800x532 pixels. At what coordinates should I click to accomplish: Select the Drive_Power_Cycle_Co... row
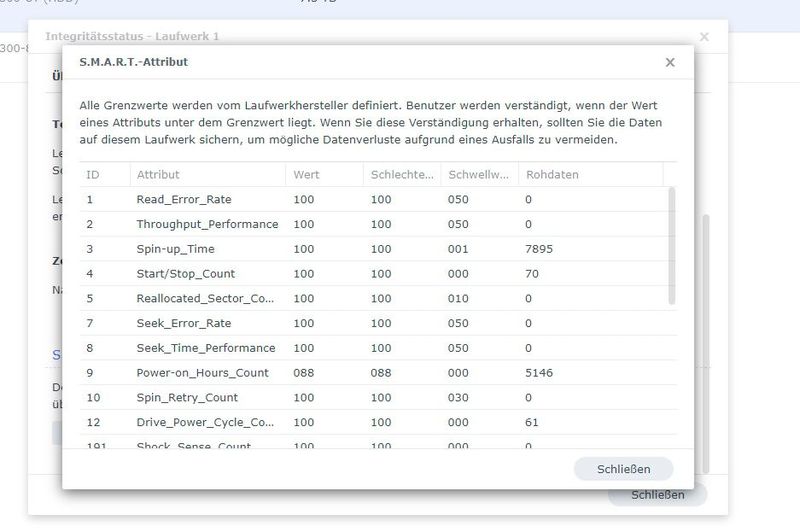pos(378,422)
